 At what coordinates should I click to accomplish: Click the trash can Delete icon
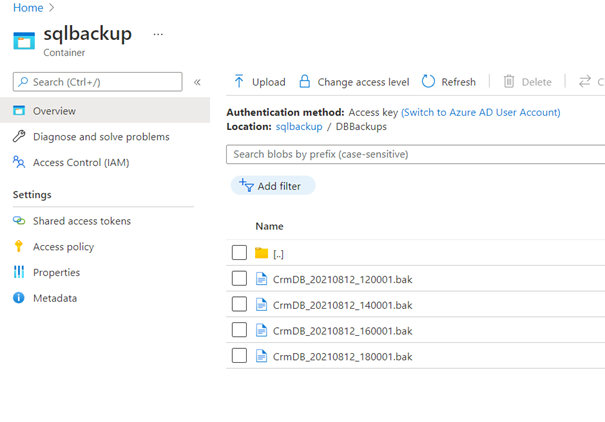pyautogui.click(x=509, y=81)
